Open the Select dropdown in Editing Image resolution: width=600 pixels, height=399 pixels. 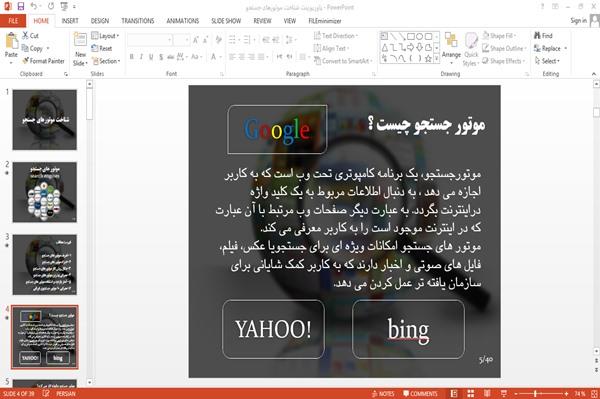click(547, 61)
